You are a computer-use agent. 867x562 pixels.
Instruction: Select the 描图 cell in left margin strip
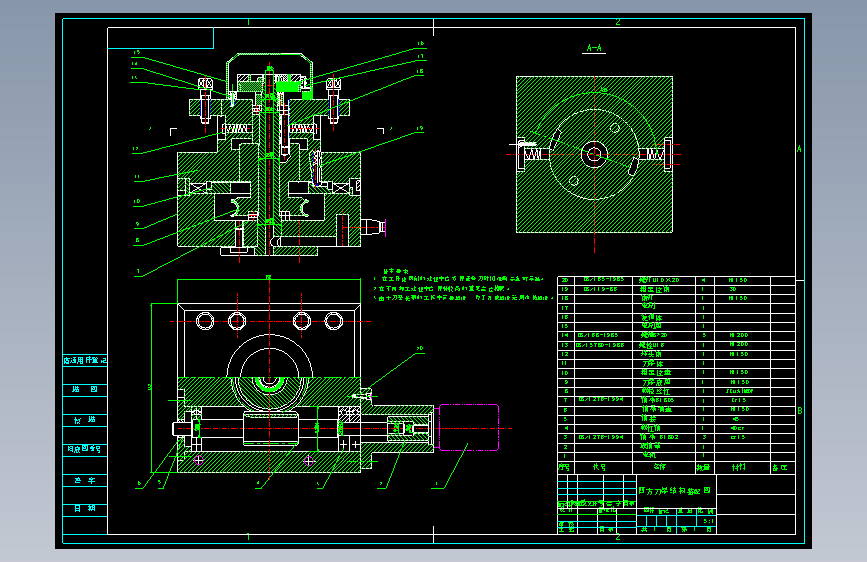85,389
